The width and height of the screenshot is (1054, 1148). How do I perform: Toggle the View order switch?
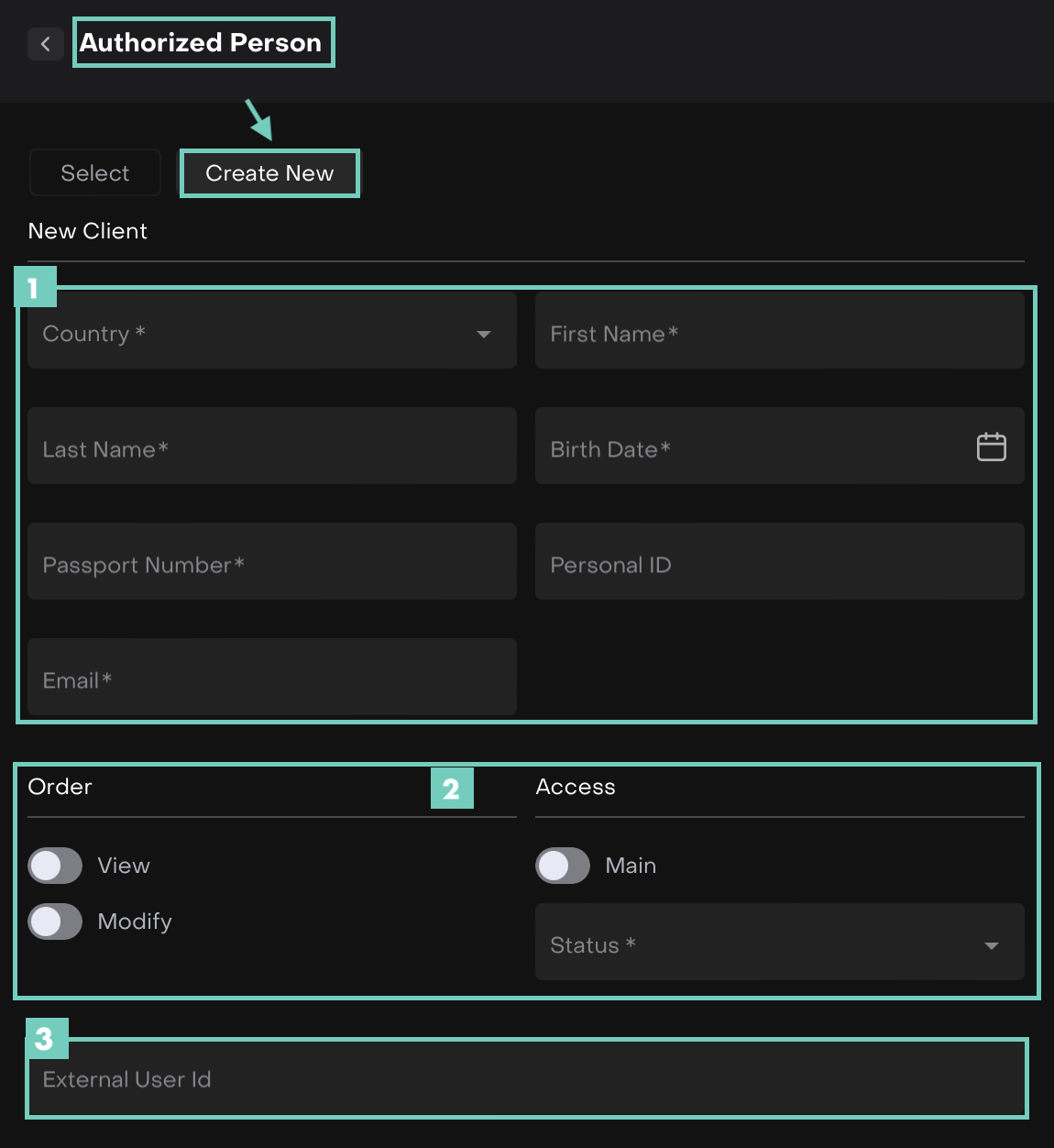(x=55, y=866)
